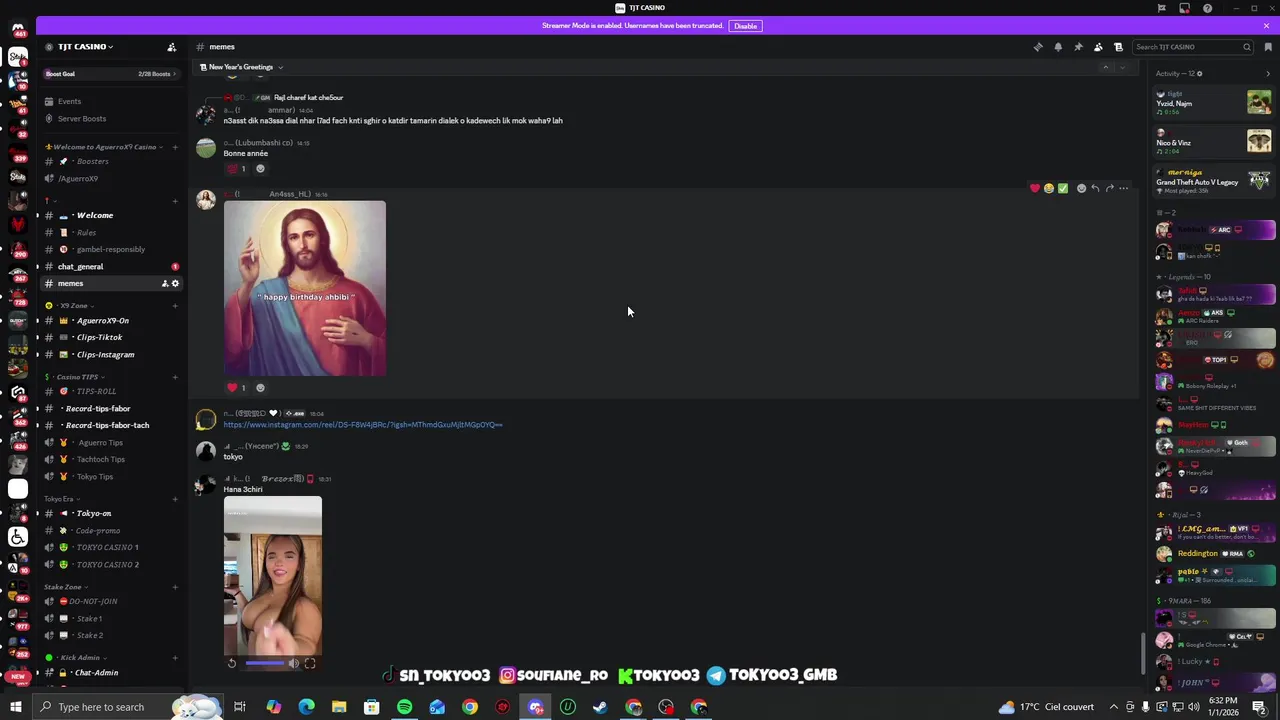Reply to the Jesus image message

click(1095, 188)
